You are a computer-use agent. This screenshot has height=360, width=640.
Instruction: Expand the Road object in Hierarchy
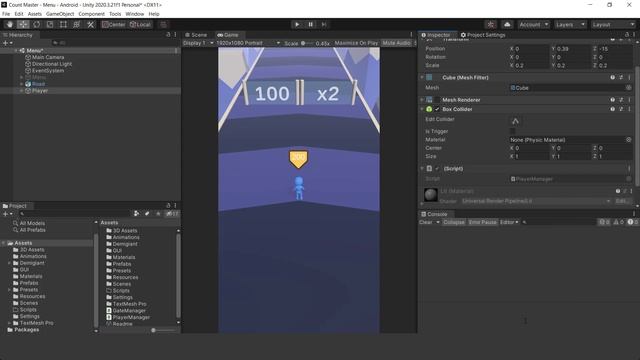pyautogui.click(x=22, y=84)
